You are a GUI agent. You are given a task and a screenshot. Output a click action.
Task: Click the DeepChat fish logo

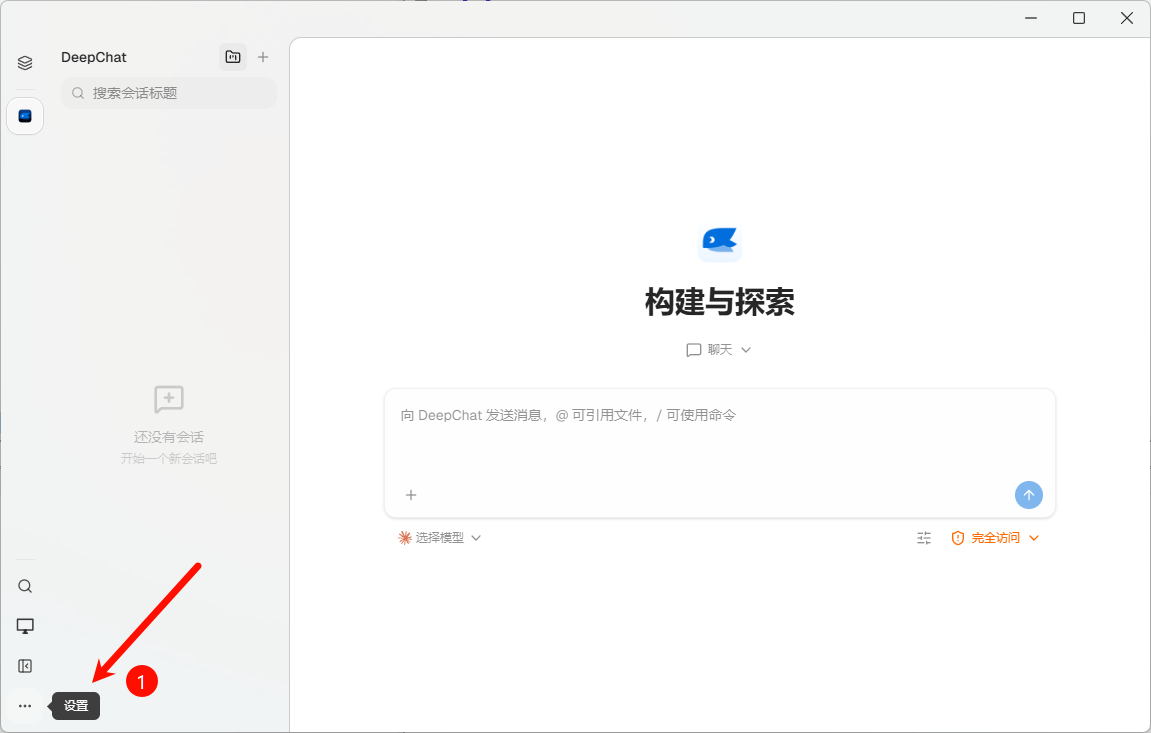click(719, 241)
